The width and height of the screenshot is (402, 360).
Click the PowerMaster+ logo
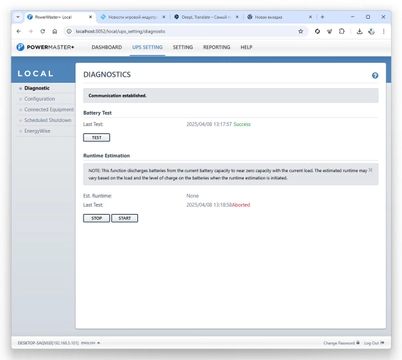tap(45, 47)
